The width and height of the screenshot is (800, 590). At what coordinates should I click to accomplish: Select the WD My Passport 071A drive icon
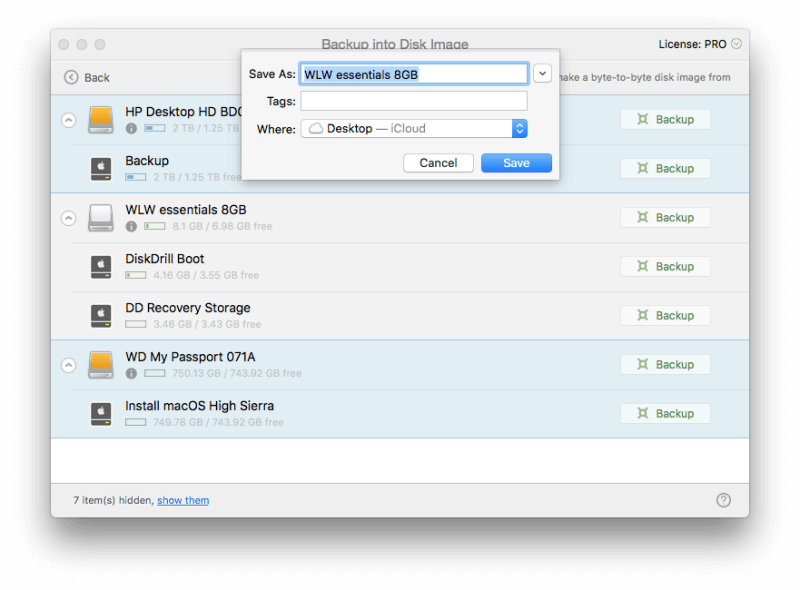[101, 365]
